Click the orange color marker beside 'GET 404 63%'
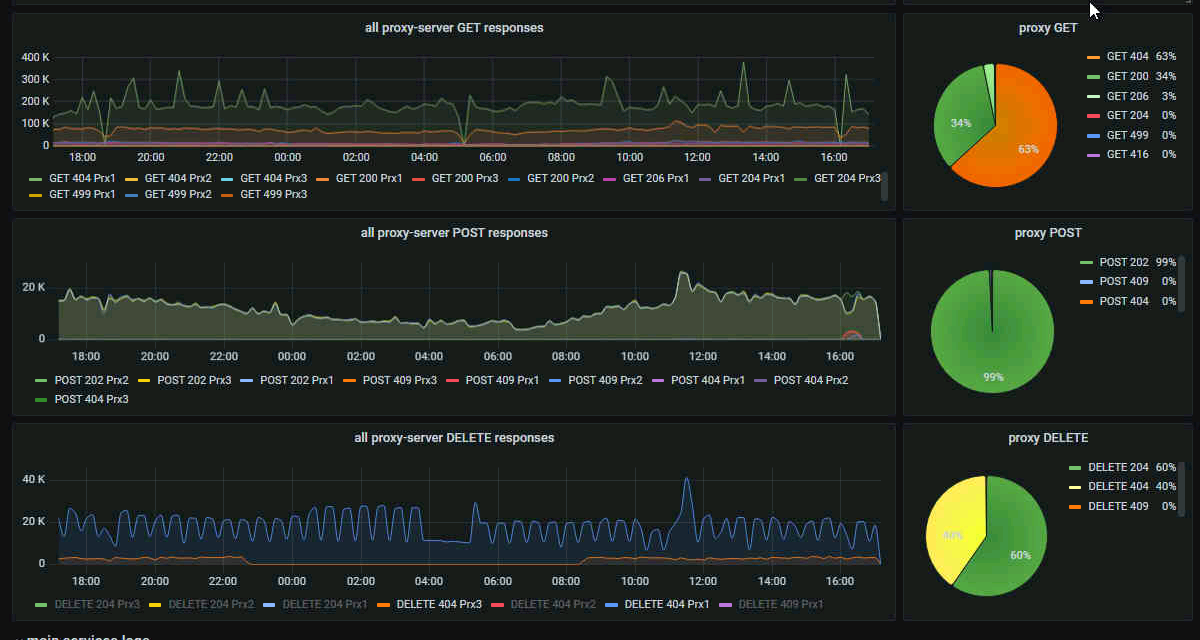 pos(1093,57)
